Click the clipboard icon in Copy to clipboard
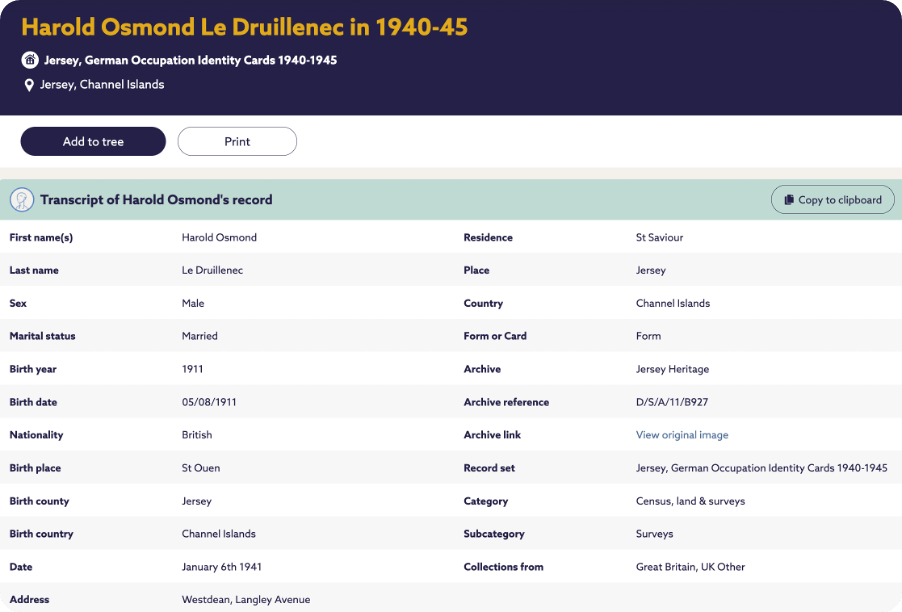Image resolution: width=902 pixels, height=612 pixels. (x=789, y=200)
